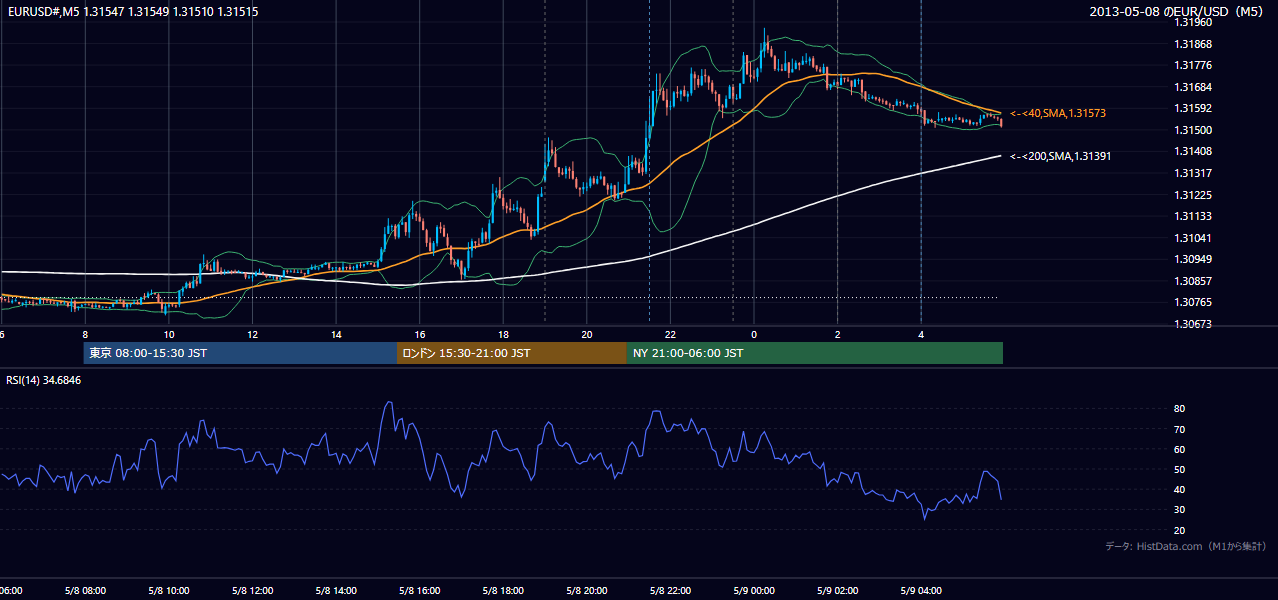
Task: Click RSI scale value 50
Action: [1180, 469]
